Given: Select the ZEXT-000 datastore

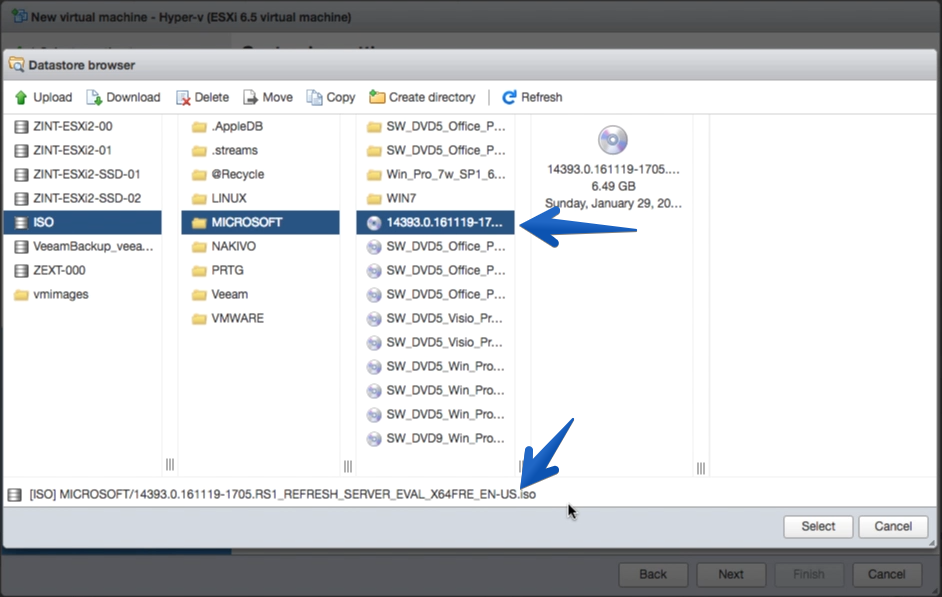Looking at the screenshot, I should pyautogui.click(x=82, y=270).
